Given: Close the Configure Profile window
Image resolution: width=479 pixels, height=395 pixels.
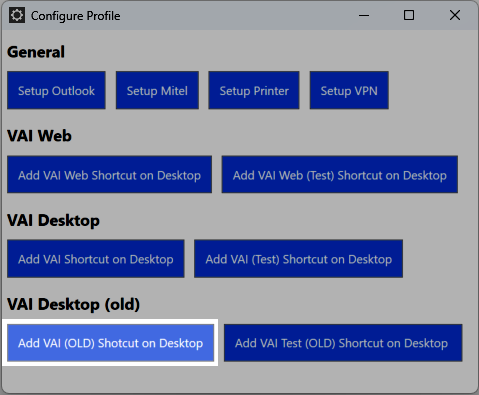Looking at the screenshot, I should pyautogui.click(x=455, y=15).
